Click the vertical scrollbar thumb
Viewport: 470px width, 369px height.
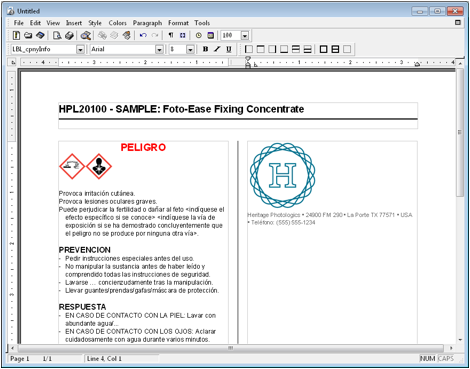460,133
